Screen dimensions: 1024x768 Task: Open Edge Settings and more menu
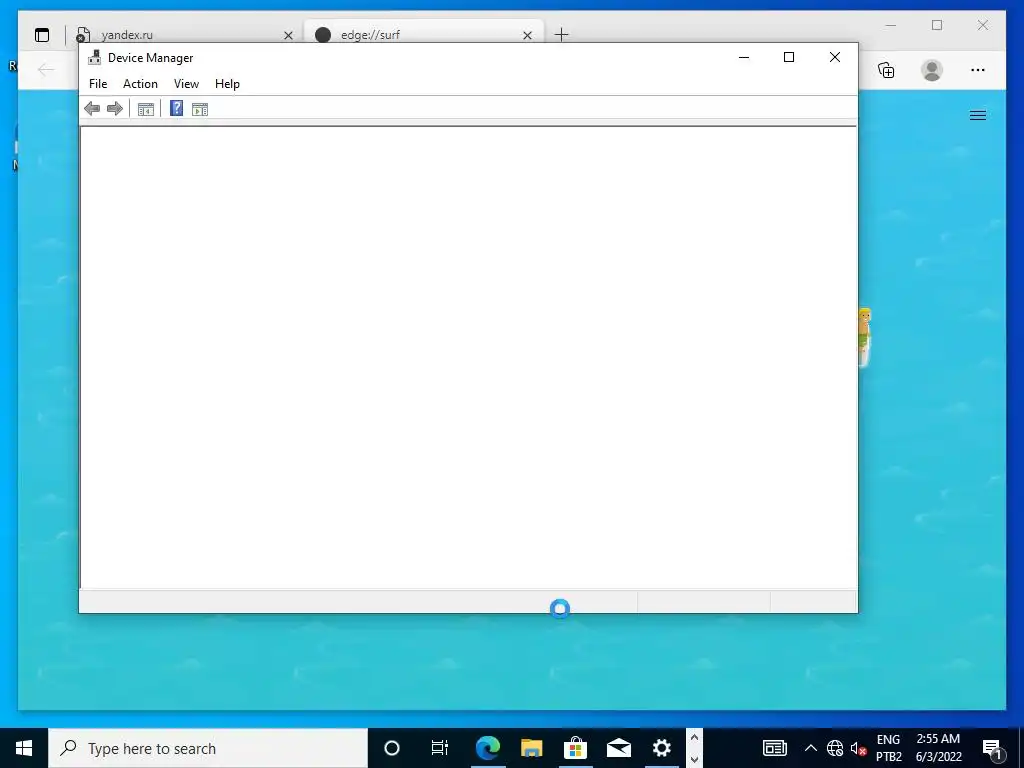coord(978,70)
